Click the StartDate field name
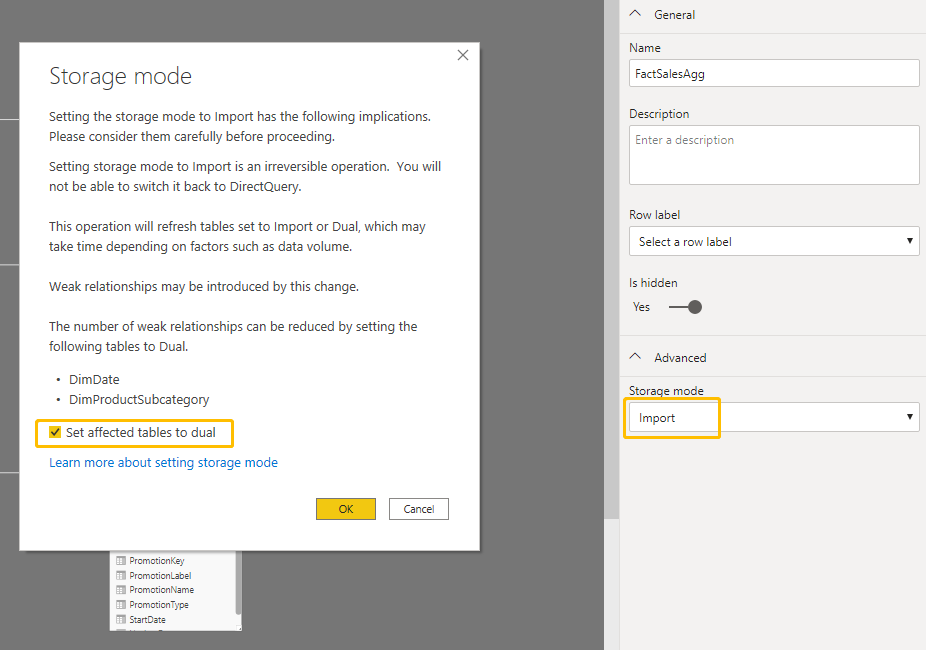The image size is (926, 650). 147,619
